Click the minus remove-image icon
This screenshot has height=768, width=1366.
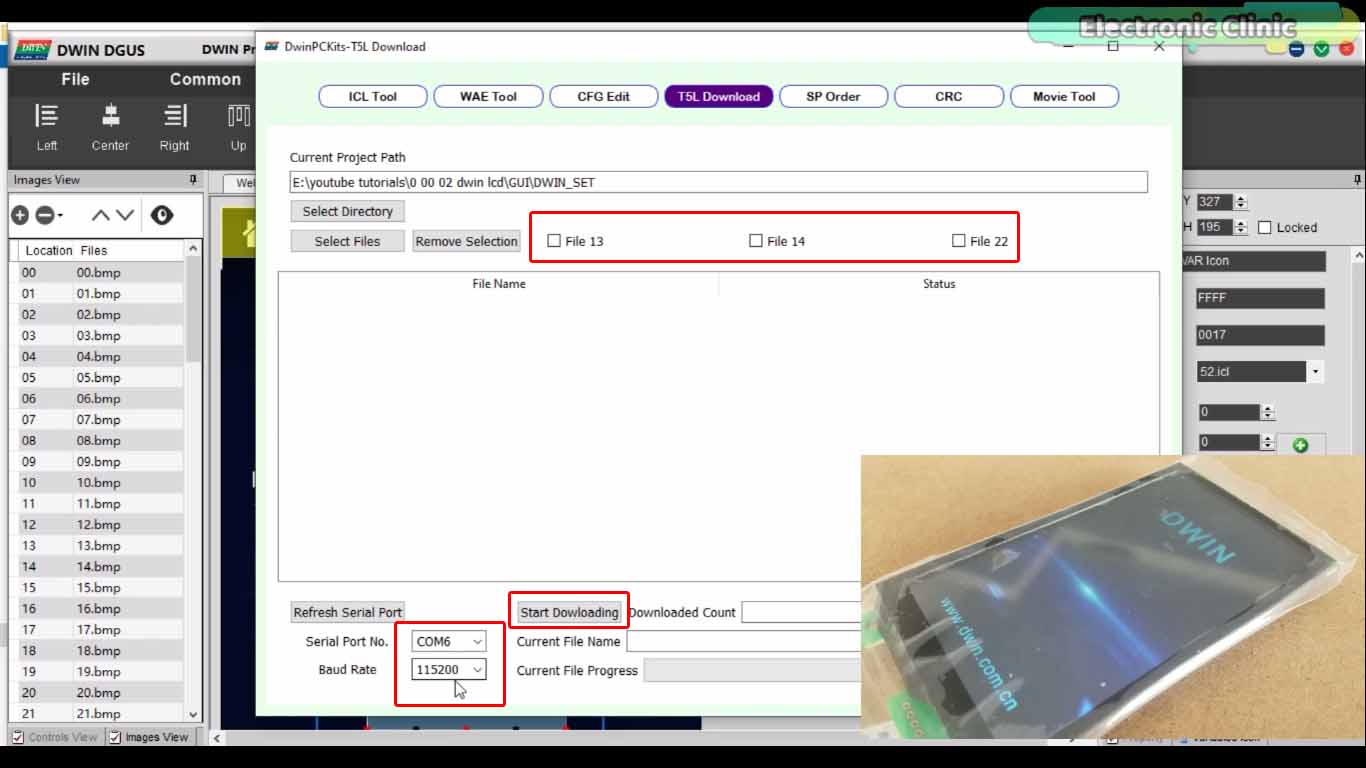[44, 215]
